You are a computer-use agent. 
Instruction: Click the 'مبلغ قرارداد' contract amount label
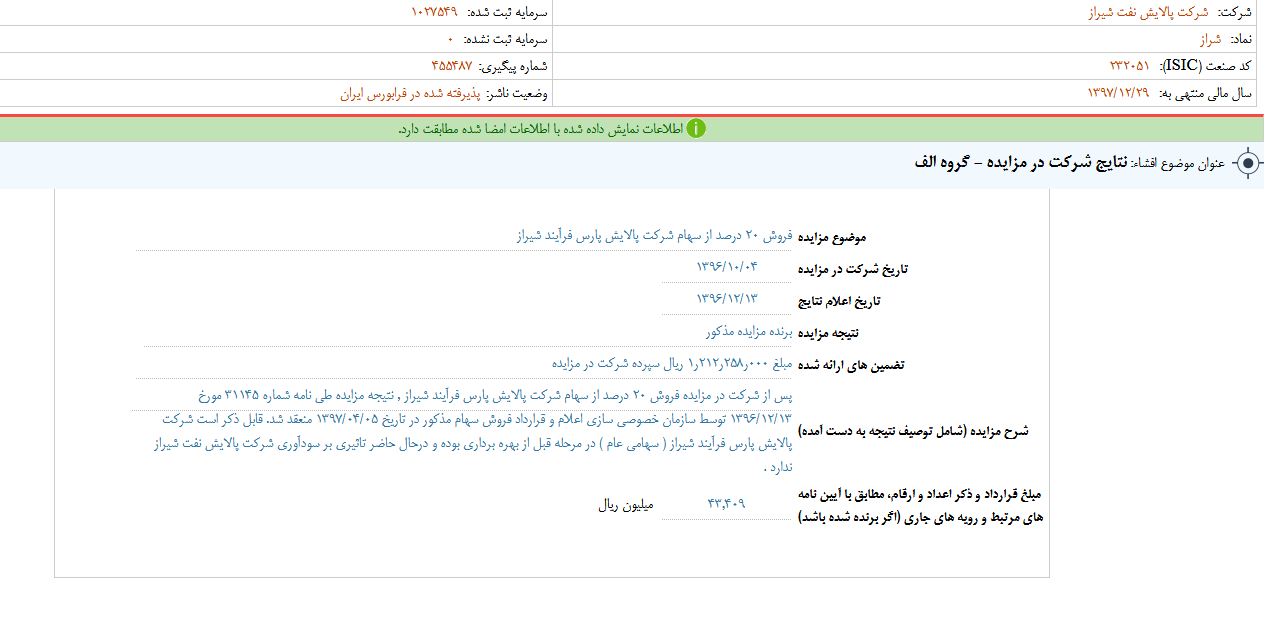(921, 506)
